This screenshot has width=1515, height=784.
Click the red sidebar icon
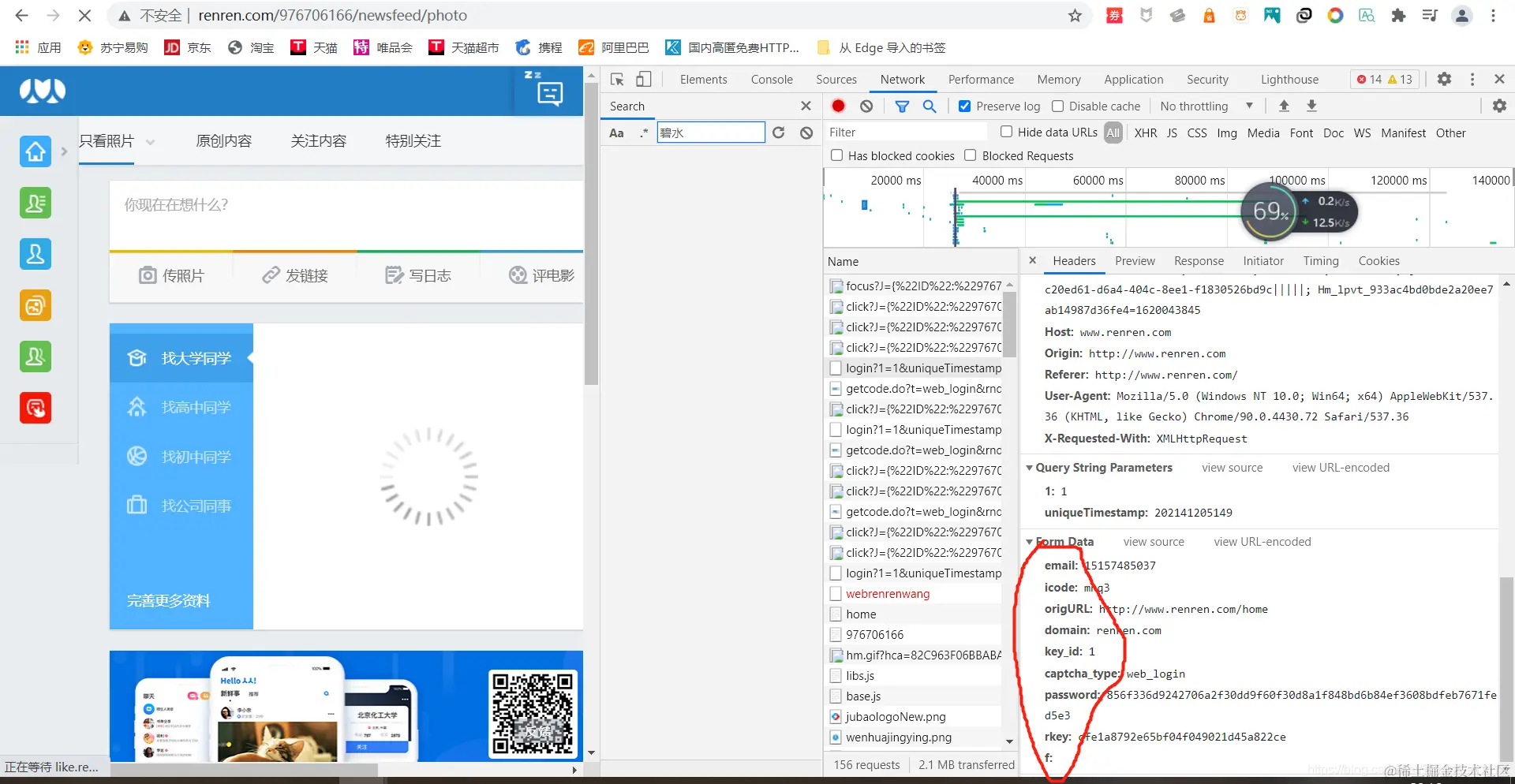(x=36, y=408)
